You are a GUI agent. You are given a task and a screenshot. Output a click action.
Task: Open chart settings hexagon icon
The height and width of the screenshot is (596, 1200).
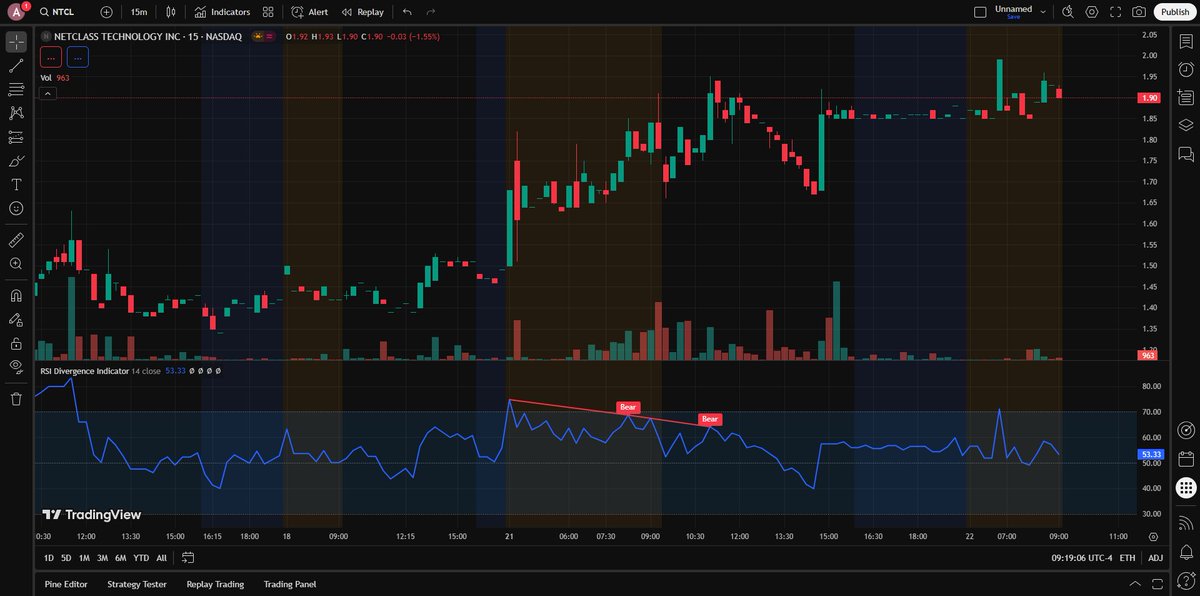[1091, 12]
